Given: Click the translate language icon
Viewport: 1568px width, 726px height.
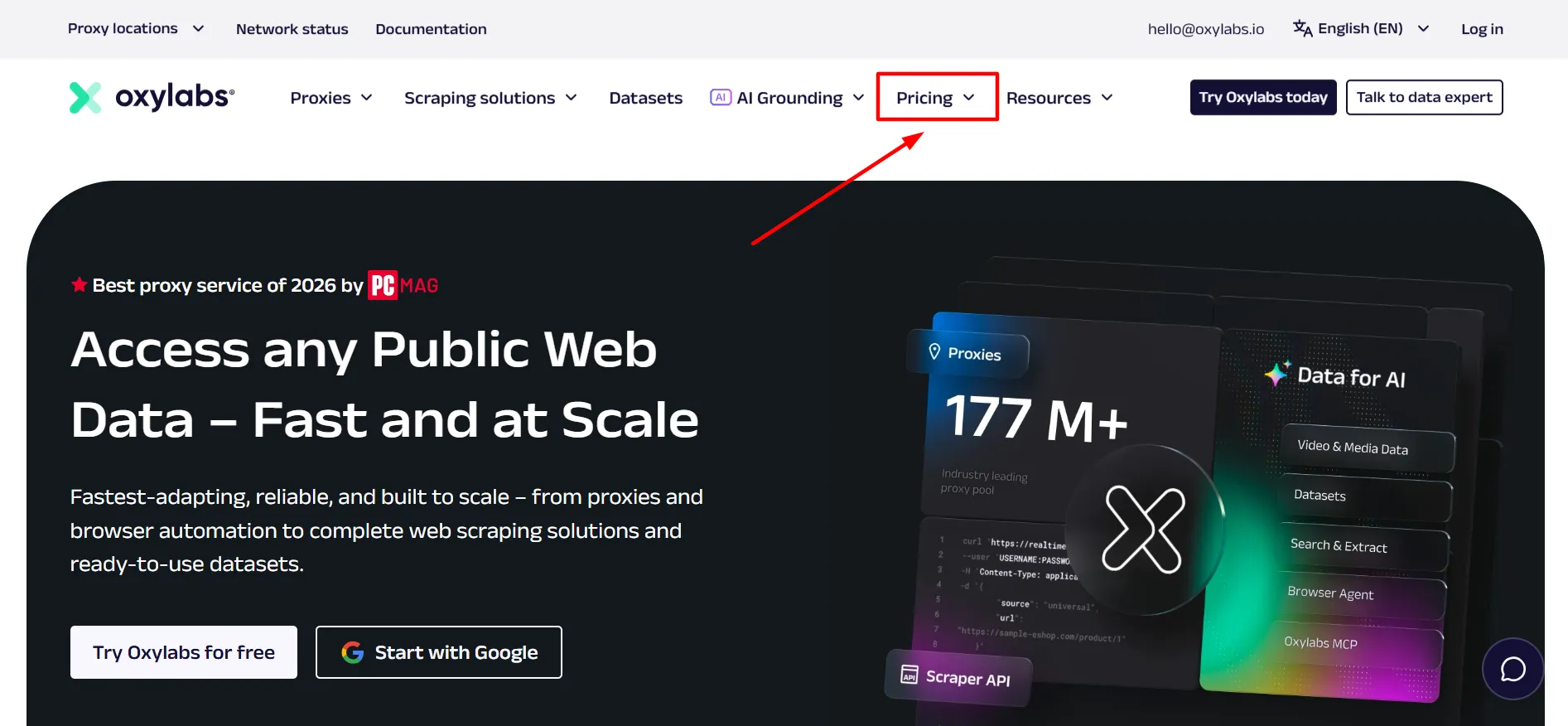Looking at the screenshot, I should click(1302, 29).
